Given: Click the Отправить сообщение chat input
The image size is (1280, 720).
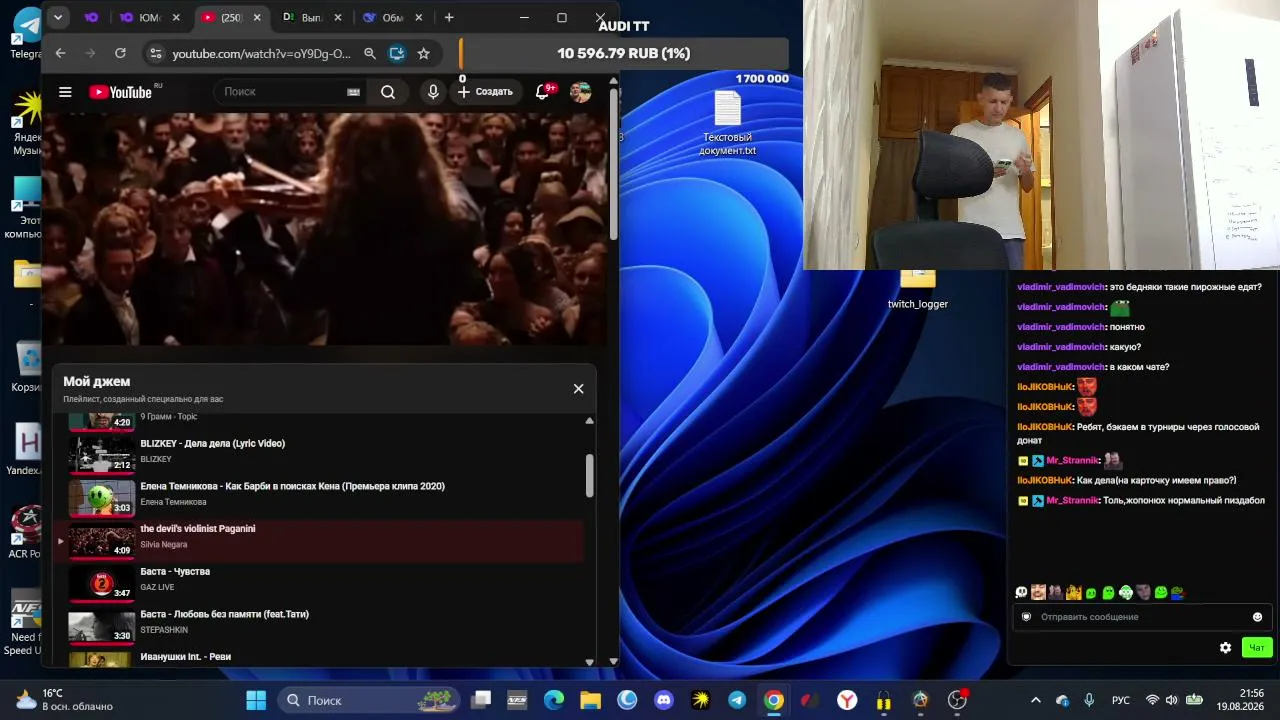Looking at the screenshot, I should [x=1142, y=617].
